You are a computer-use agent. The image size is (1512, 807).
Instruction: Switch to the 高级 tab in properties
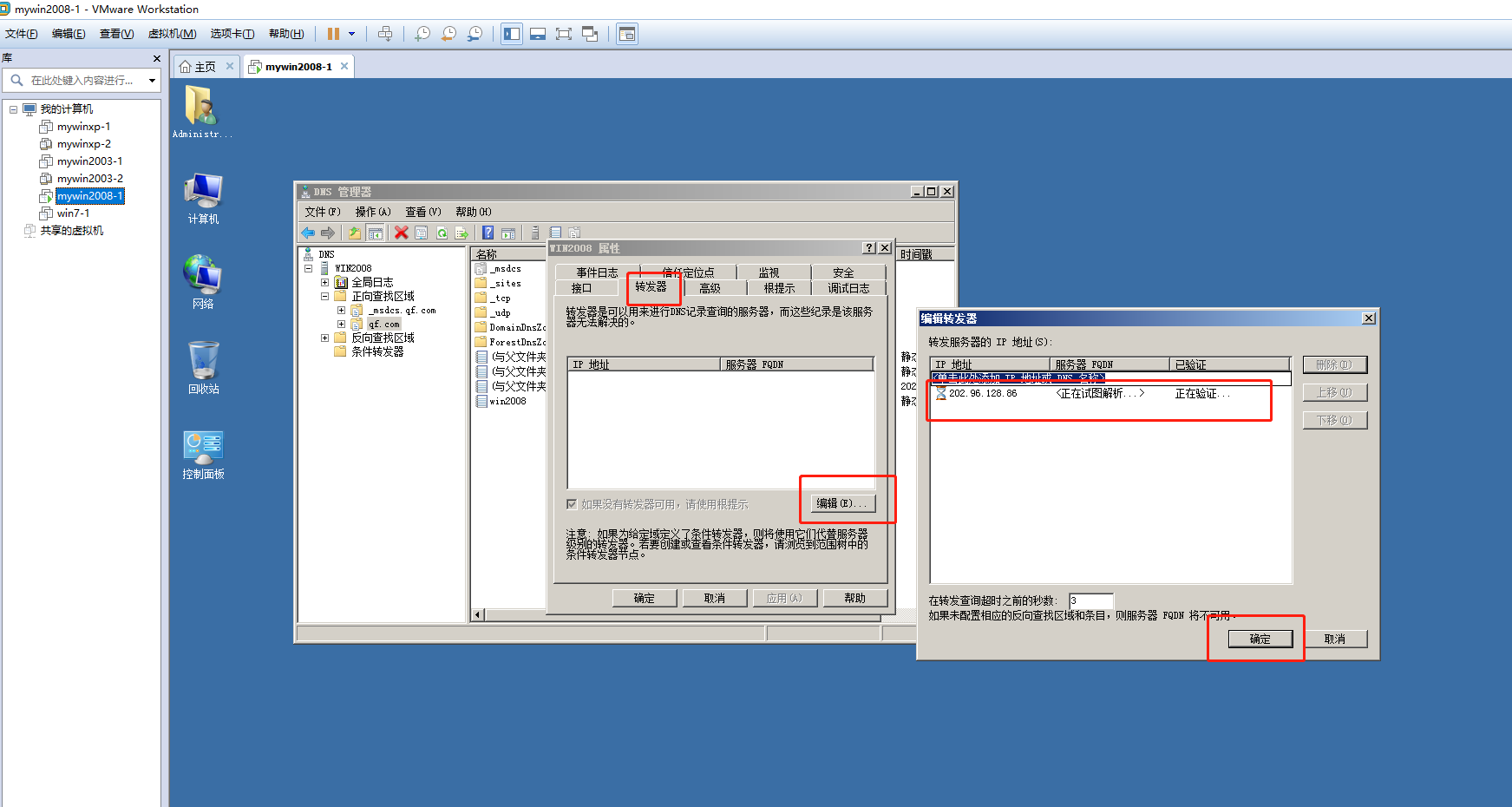710,288
